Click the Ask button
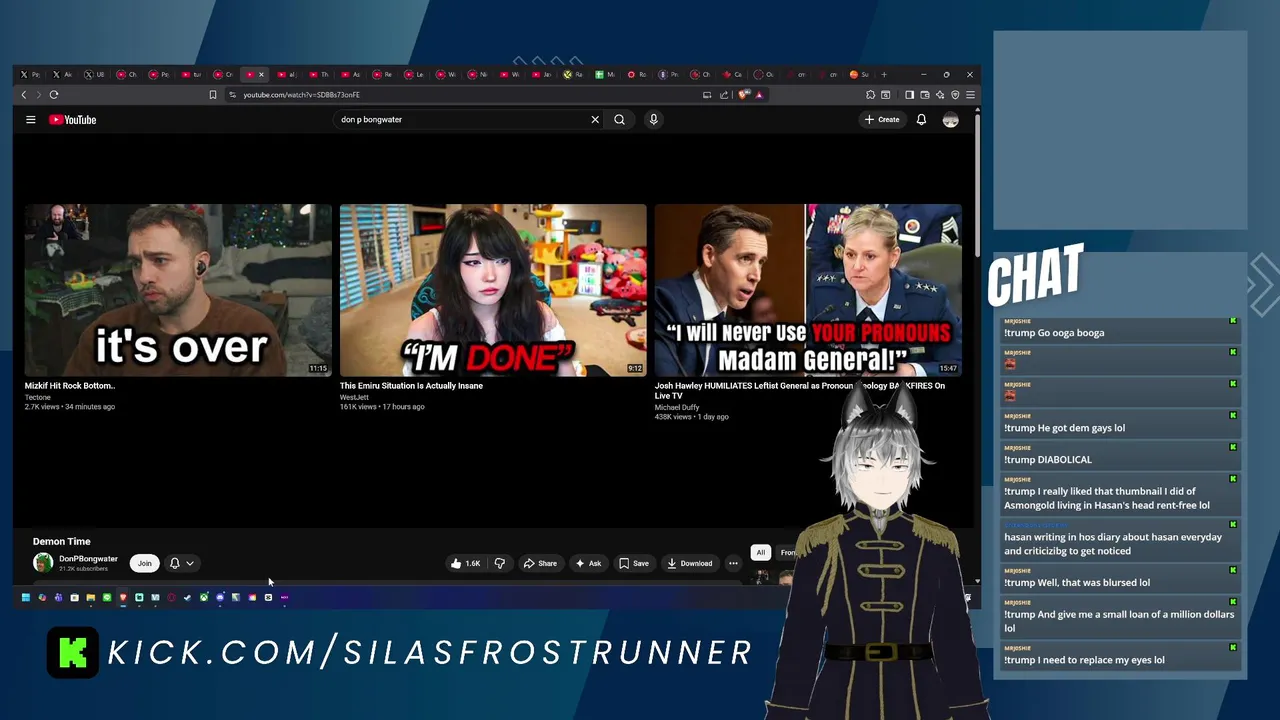1280x720 pixels. click(x=588, y=563)
